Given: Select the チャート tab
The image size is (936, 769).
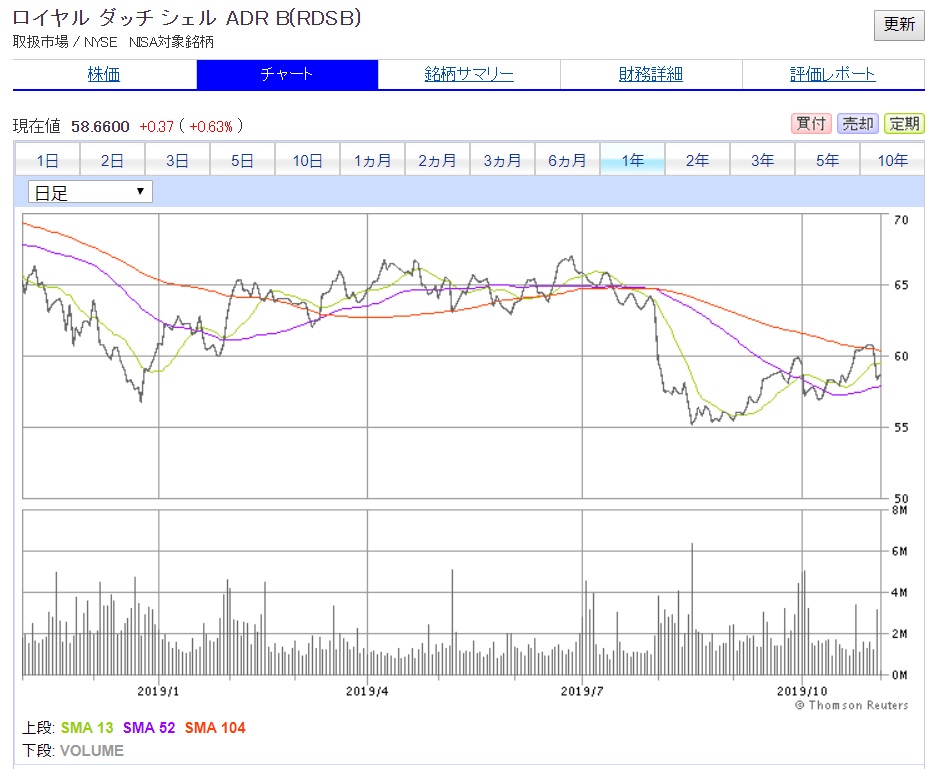Looking at the screenshot, I should (x=287, y=75).
